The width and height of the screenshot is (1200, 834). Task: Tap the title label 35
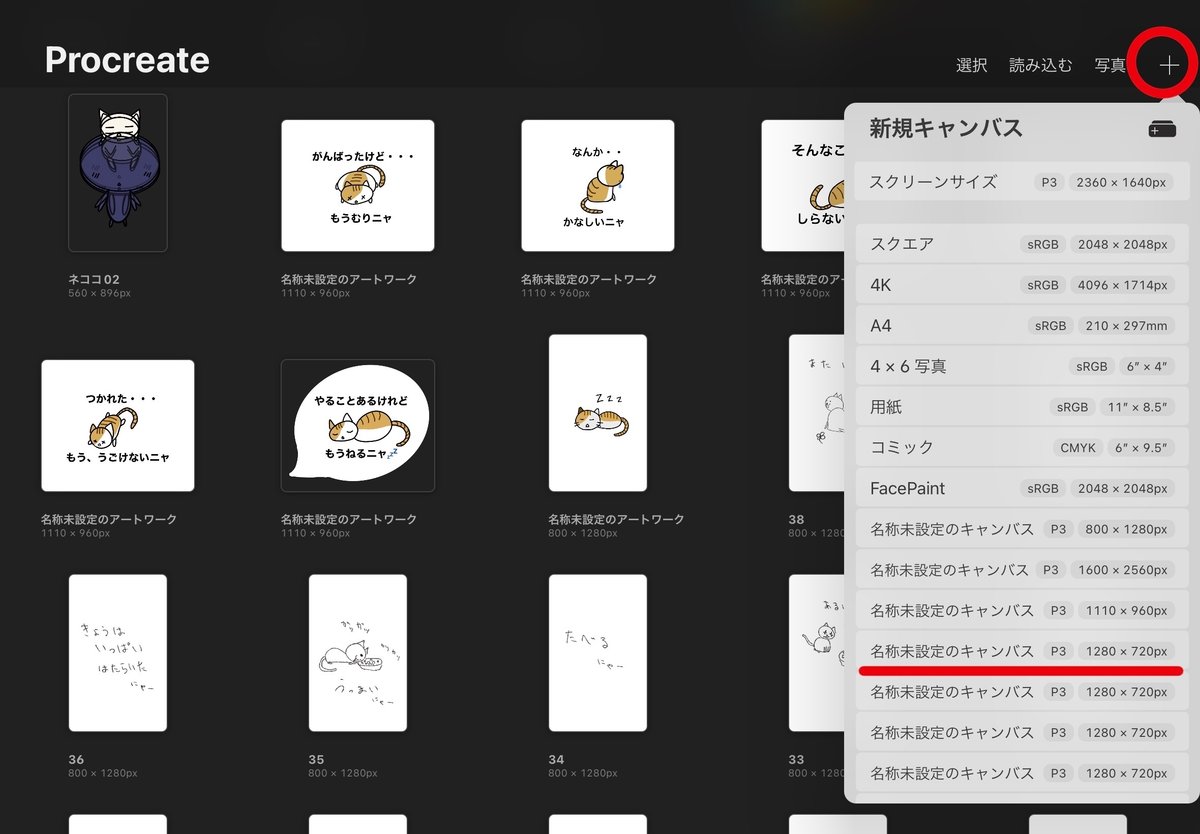coord(317,760)
